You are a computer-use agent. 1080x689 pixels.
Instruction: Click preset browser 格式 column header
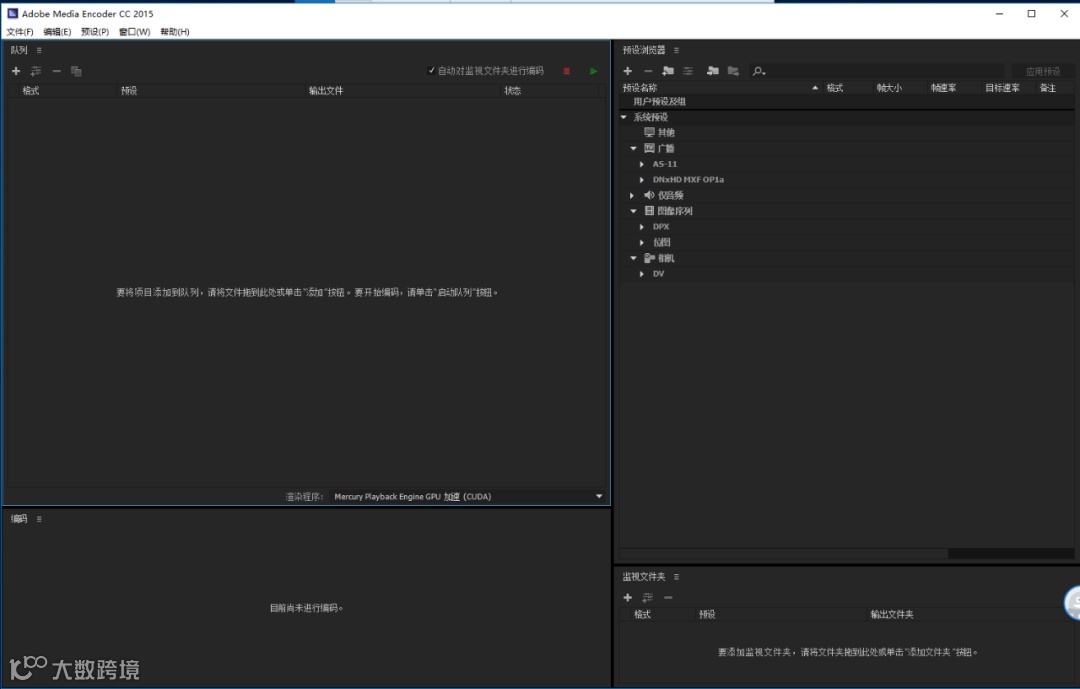[835, 88]
